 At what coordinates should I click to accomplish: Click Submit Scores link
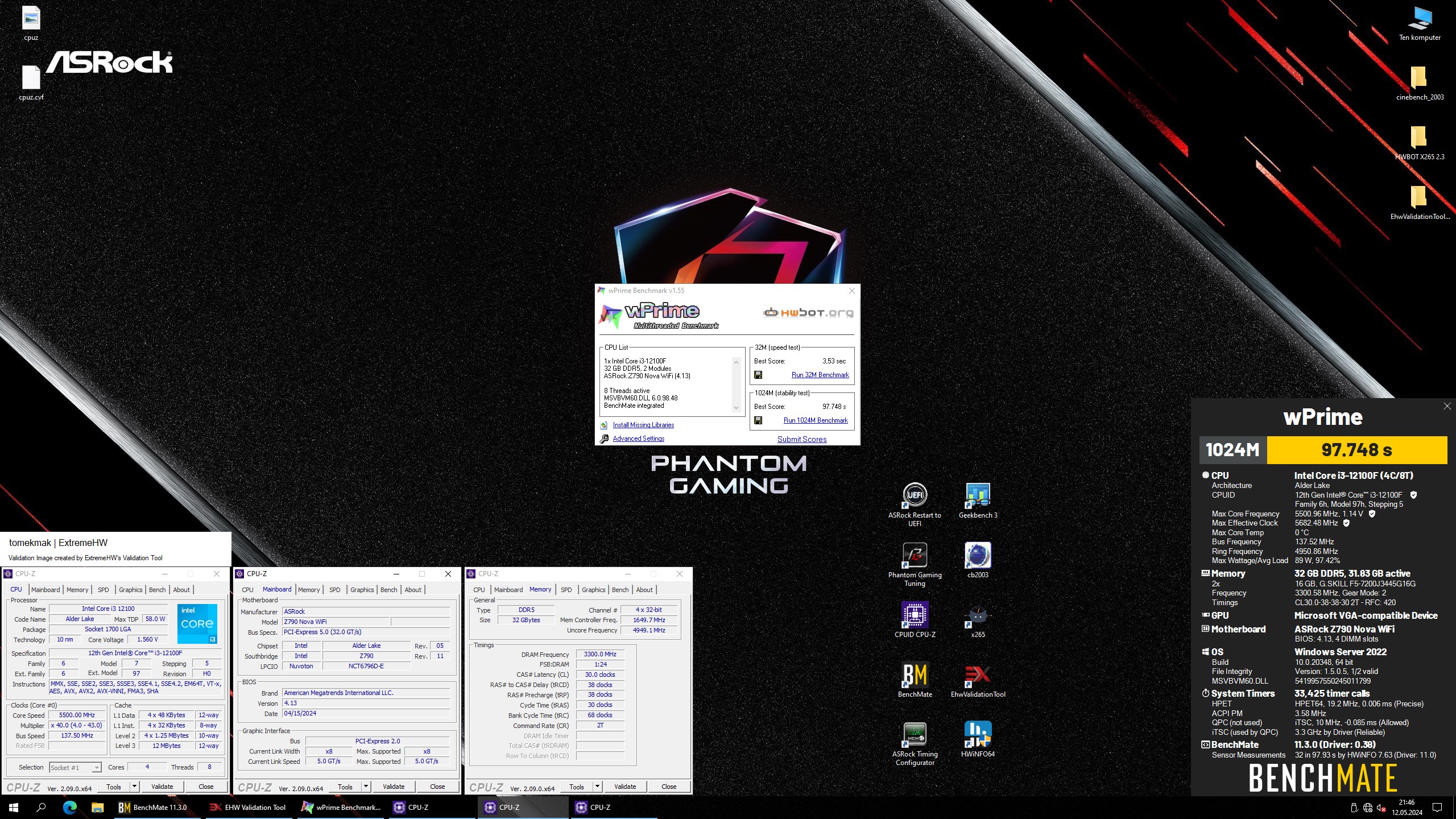802,439
